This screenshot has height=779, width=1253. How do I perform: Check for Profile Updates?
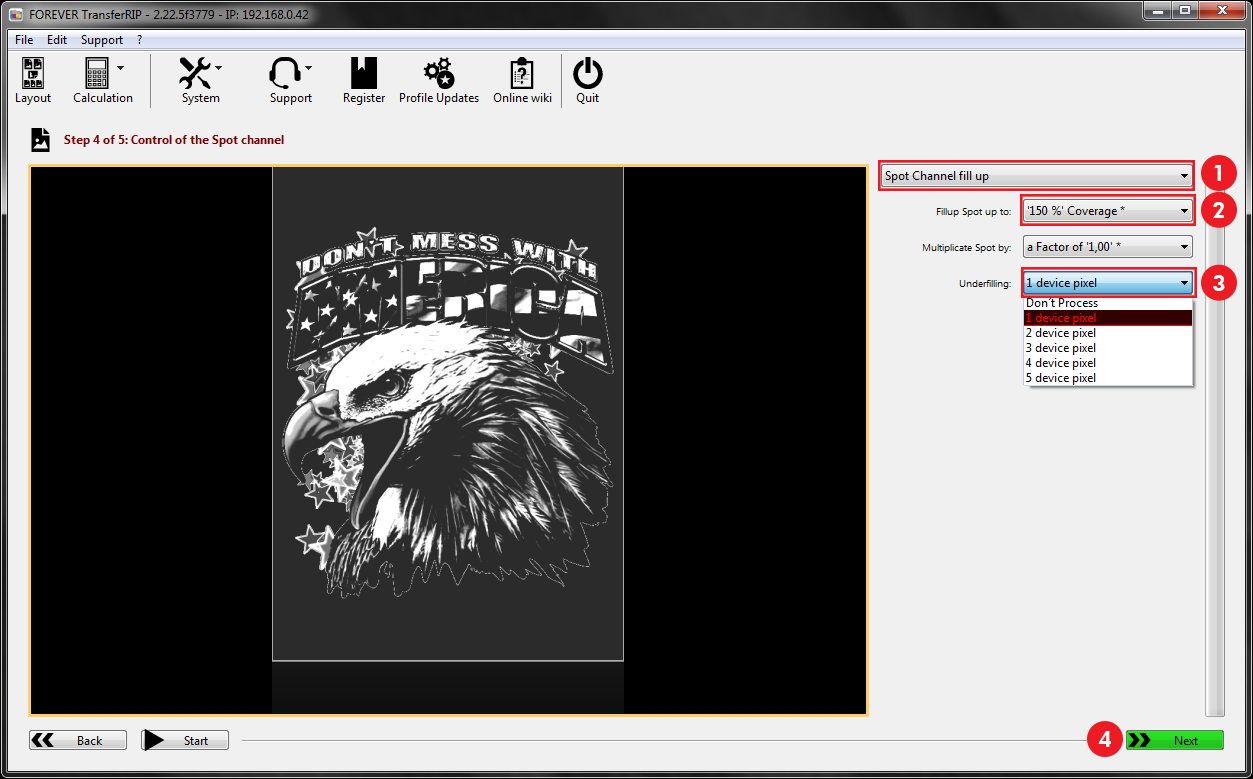(x=439, y=79)
